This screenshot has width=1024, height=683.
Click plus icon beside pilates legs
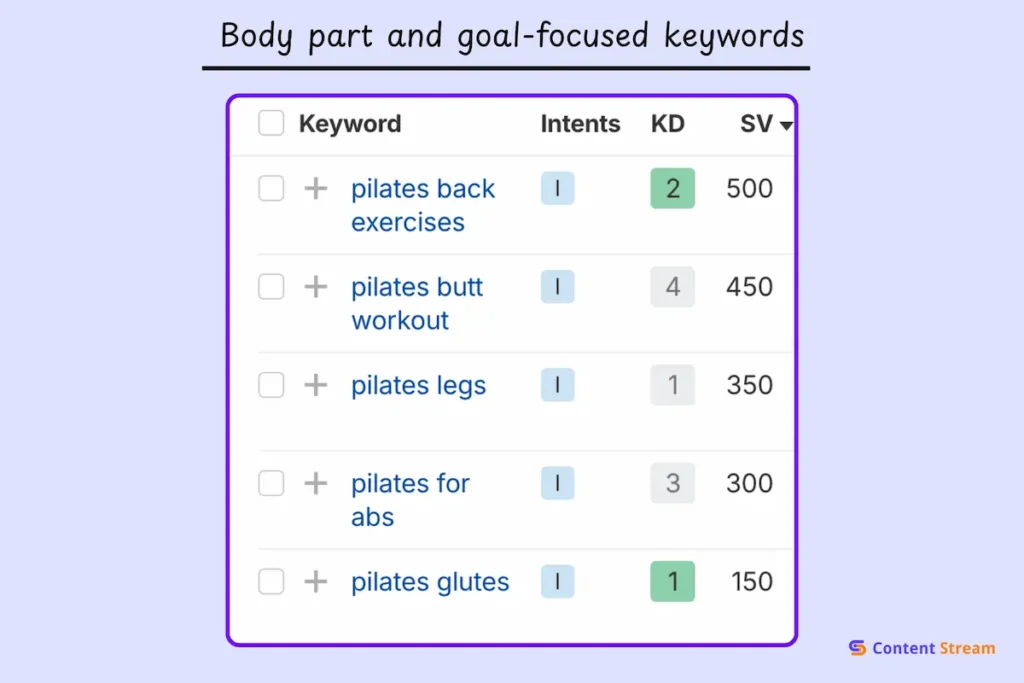316,385
